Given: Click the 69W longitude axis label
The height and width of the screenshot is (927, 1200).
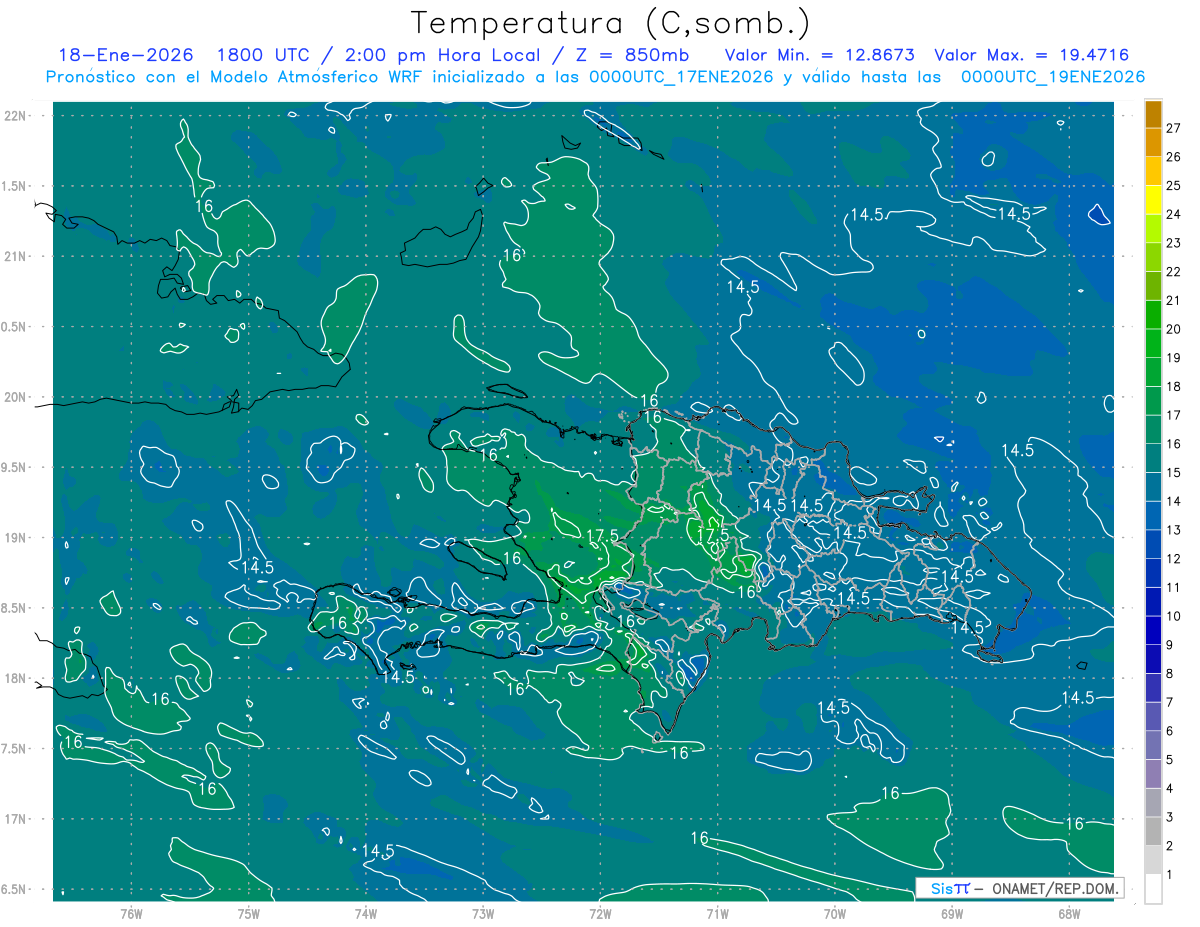Looking at the screenshot, I should coord(952,914).
